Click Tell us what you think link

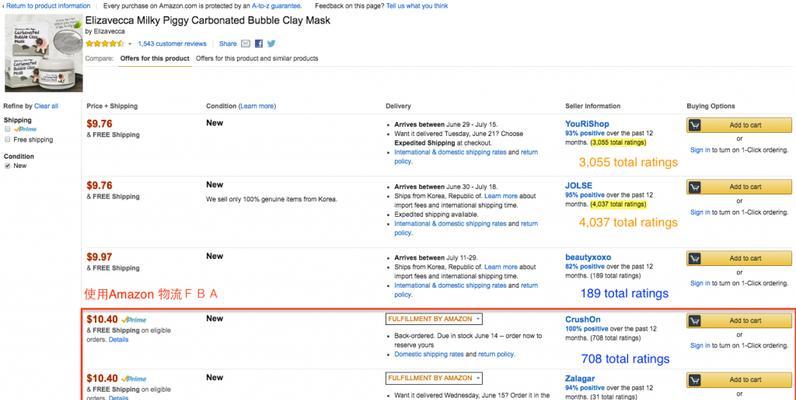coord(417,6)
